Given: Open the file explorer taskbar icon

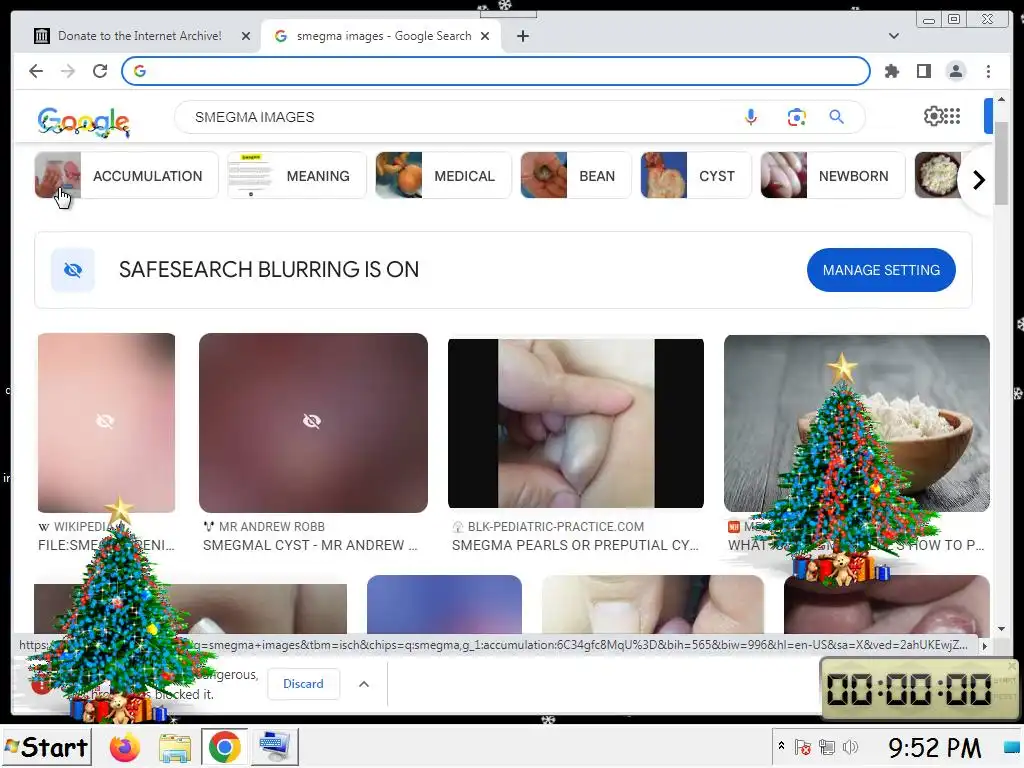Looking at the screenshot, I should point(174,747).
